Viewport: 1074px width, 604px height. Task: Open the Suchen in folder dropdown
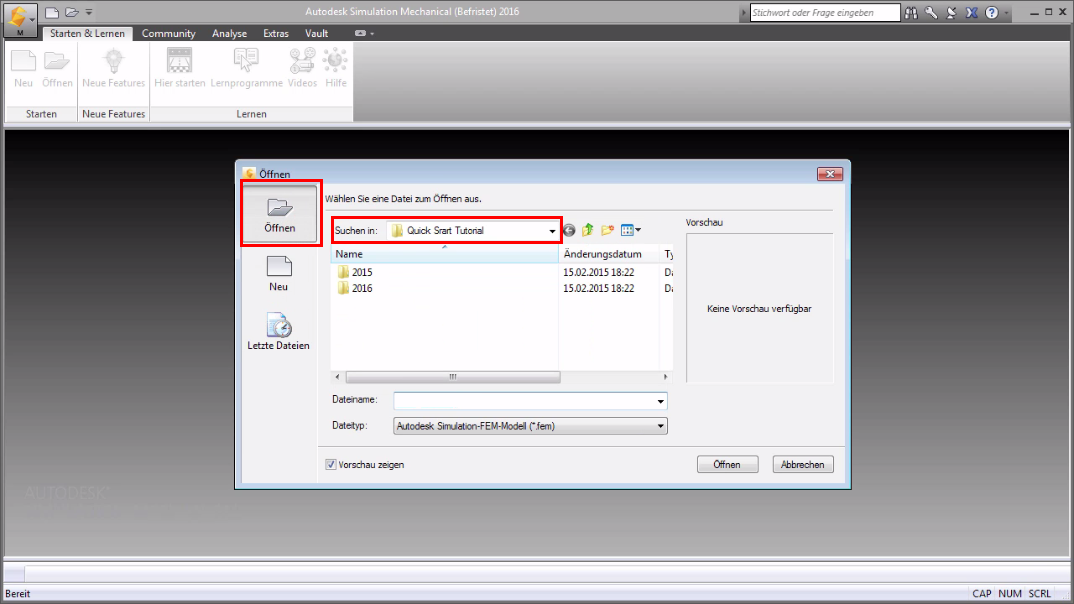pos(473,231)
